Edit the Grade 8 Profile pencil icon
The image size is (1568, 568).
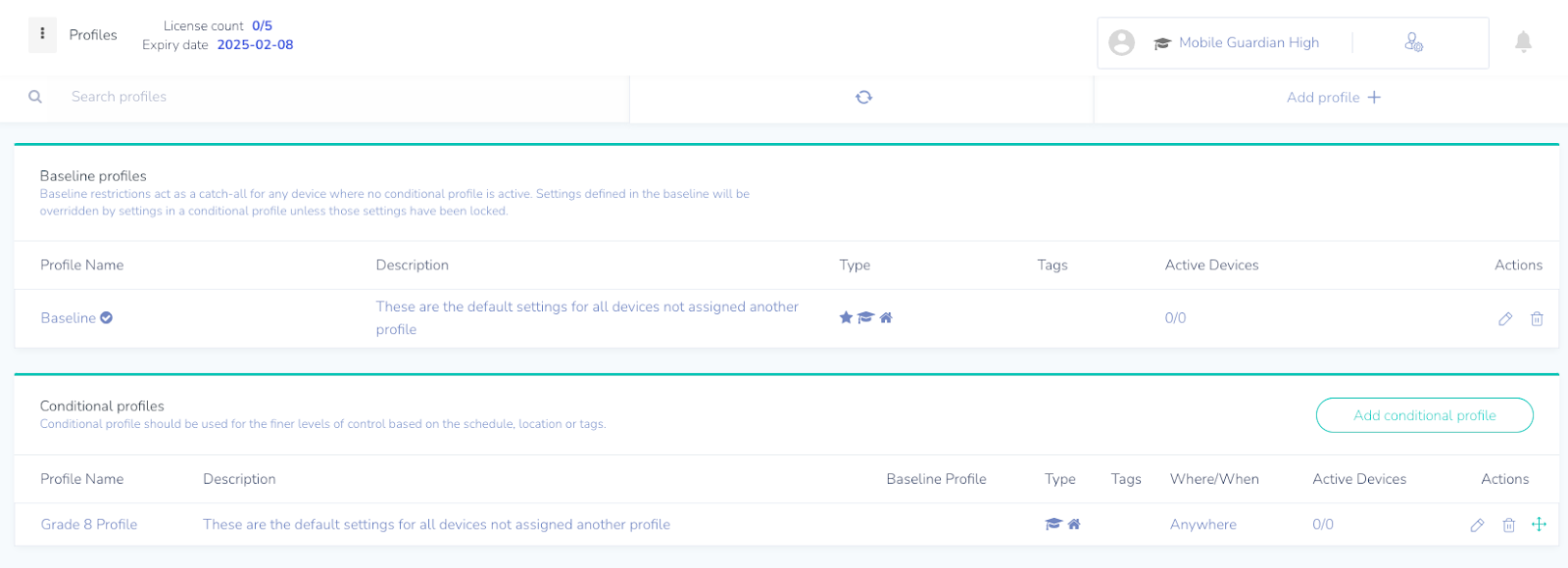click(x=1477, y=525)
